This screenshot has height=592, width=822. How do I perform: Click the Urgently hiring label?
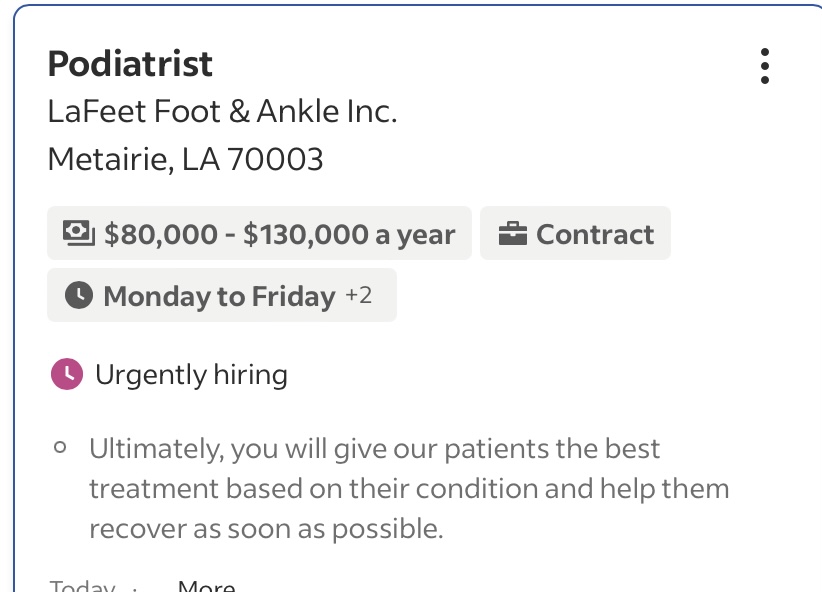click(191, 375)
